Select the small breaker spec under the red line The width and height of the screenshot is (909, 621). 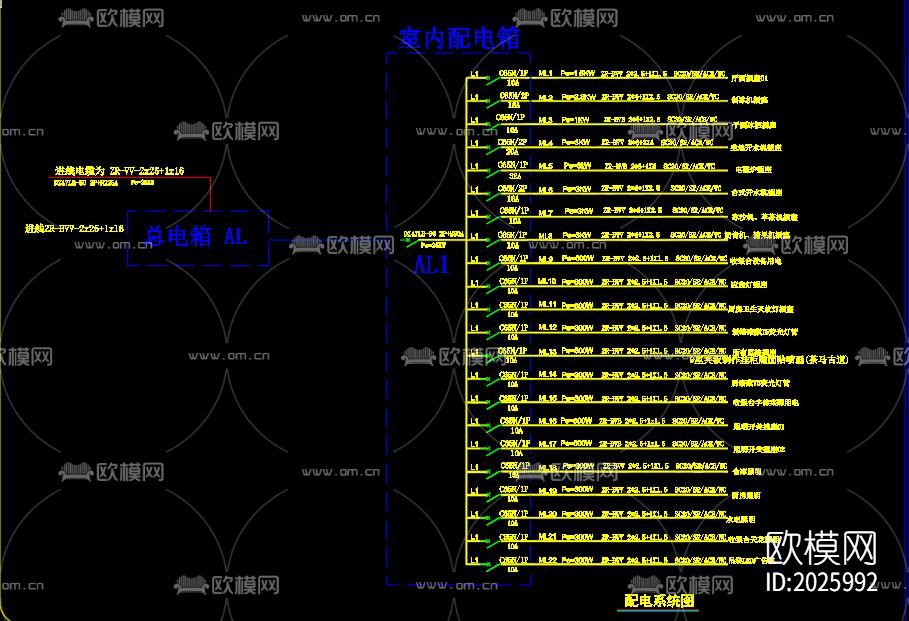tap(86, 183)
